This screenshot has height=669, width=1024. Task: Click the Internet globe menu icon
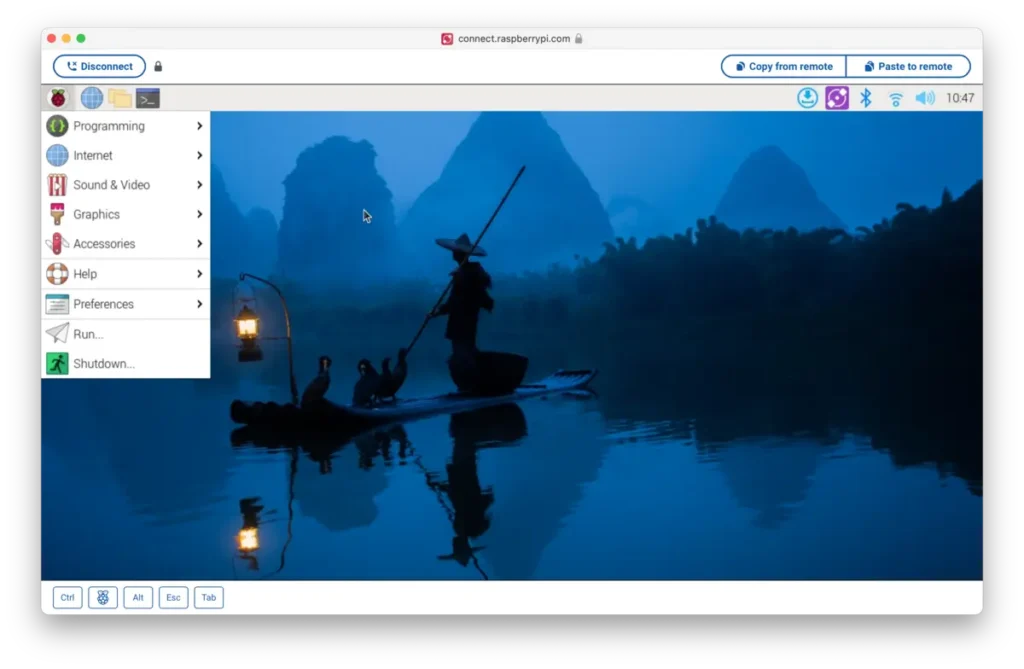click(57, 155)
